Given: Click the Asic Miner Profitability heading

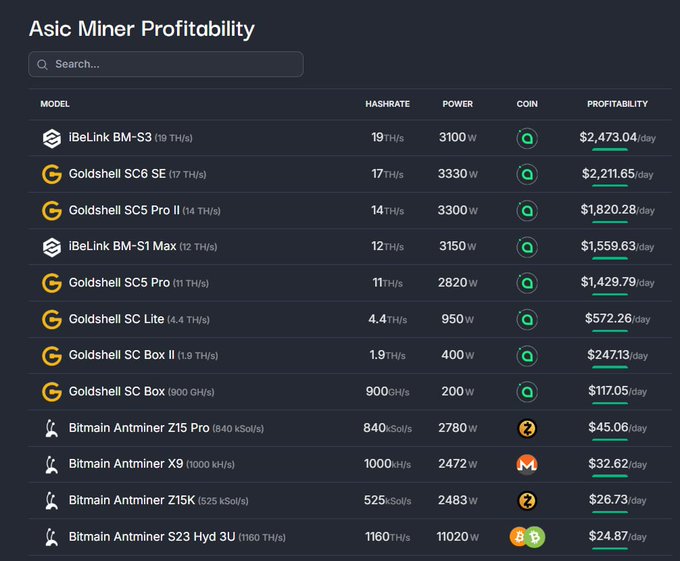Looking at the screenshot, I should point(142,29).
